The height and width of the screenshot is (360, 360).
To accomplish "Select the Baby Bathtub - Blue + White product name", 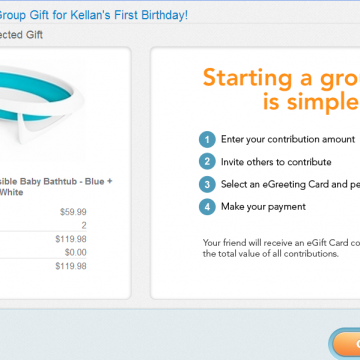I will 56,187.
